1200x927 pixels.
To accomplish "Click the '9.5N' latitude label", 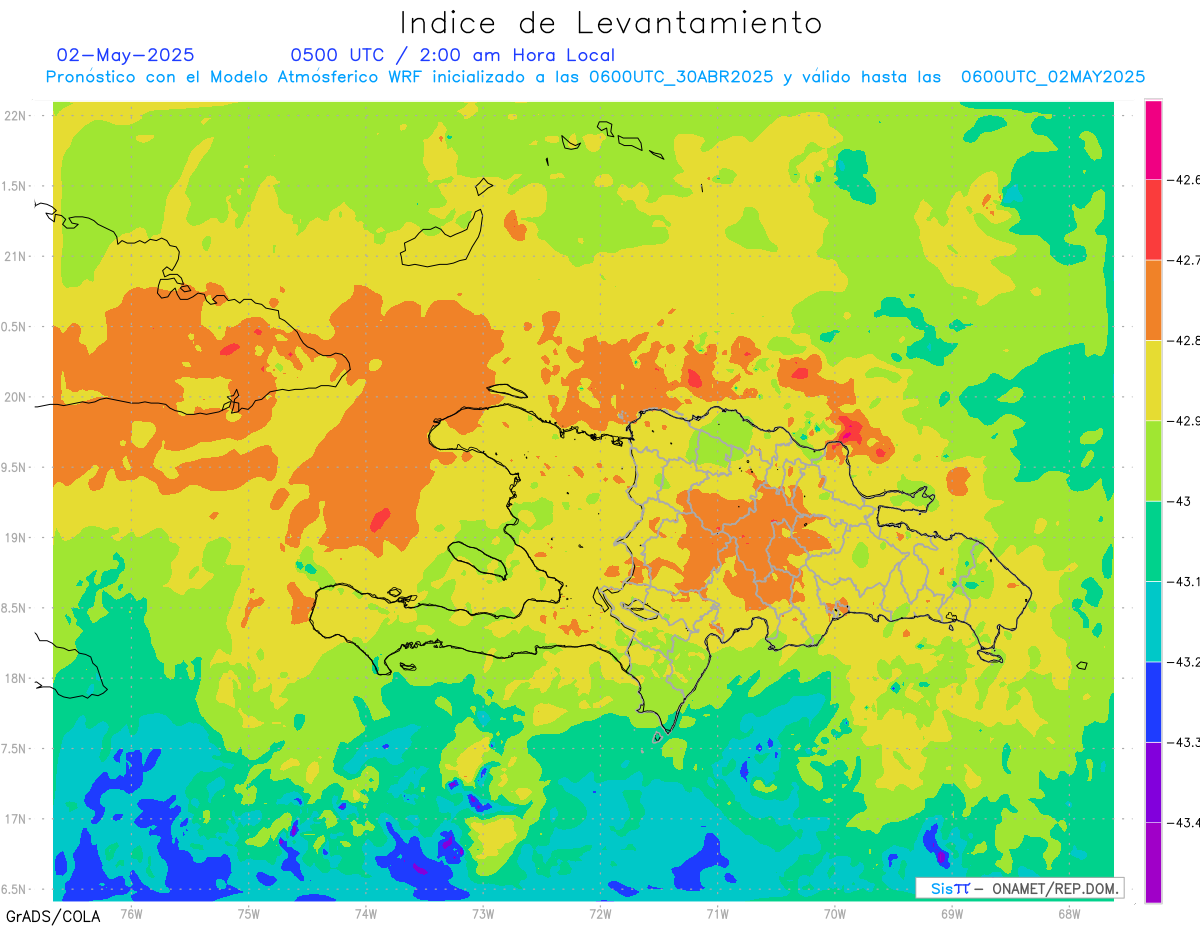I will 13,468.
